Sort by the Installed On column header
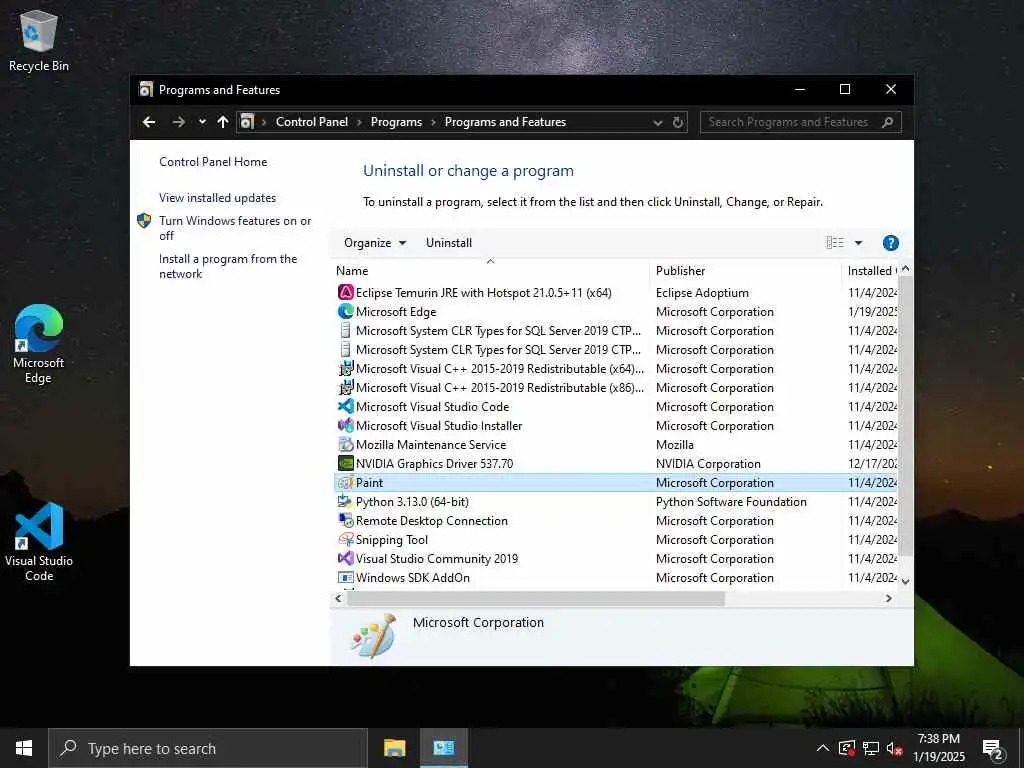The width and height of the screenshot is (1024, 768). [871, 270]
